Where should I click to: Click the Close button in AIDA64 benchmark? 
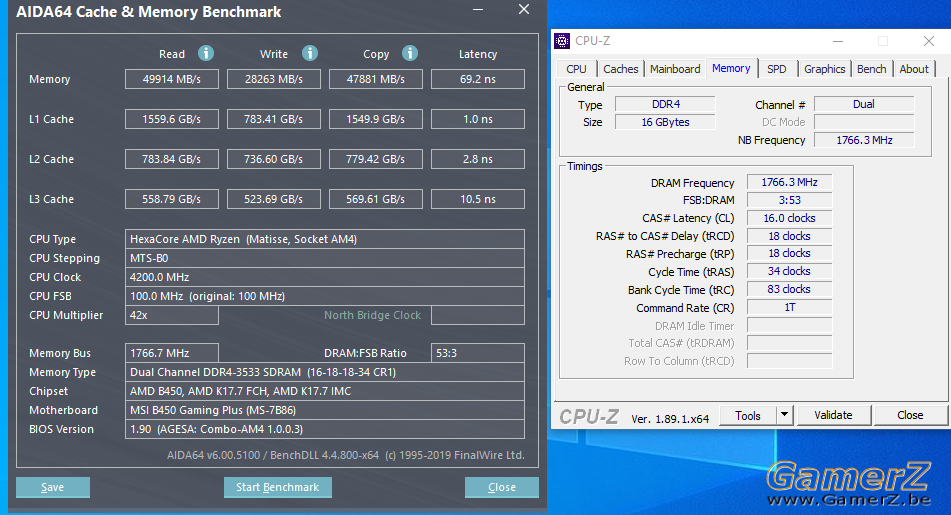point(502,487)
